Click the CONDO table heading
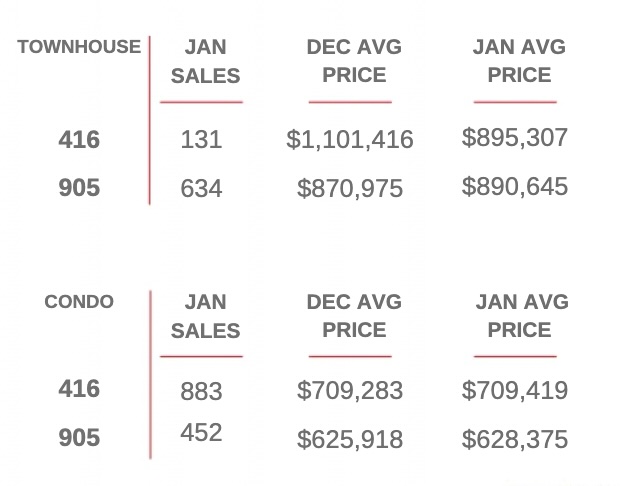620x486 pixels. click(x=79, y=302)
